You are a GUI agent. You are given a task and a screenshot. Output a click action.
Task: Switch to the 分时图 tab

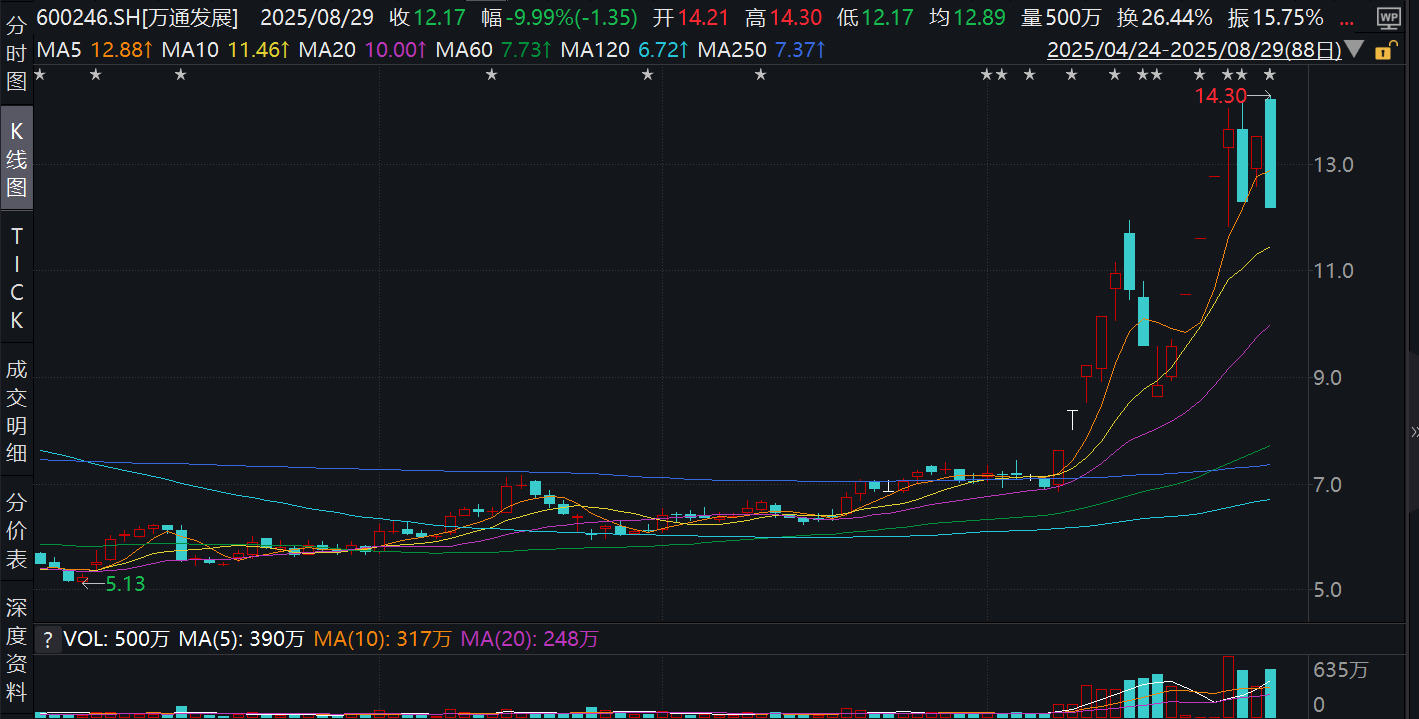16,52
